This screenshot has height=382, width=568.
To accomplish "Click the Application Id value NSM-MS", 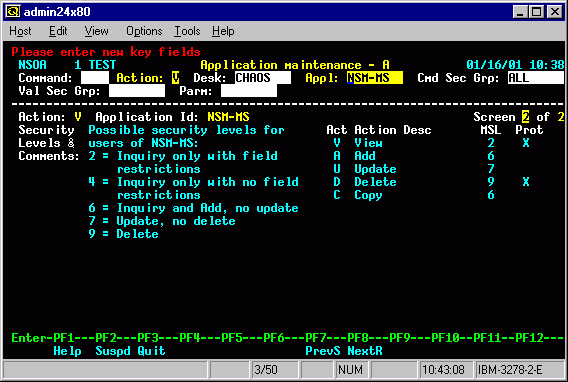I will click(x=228, y=117).
